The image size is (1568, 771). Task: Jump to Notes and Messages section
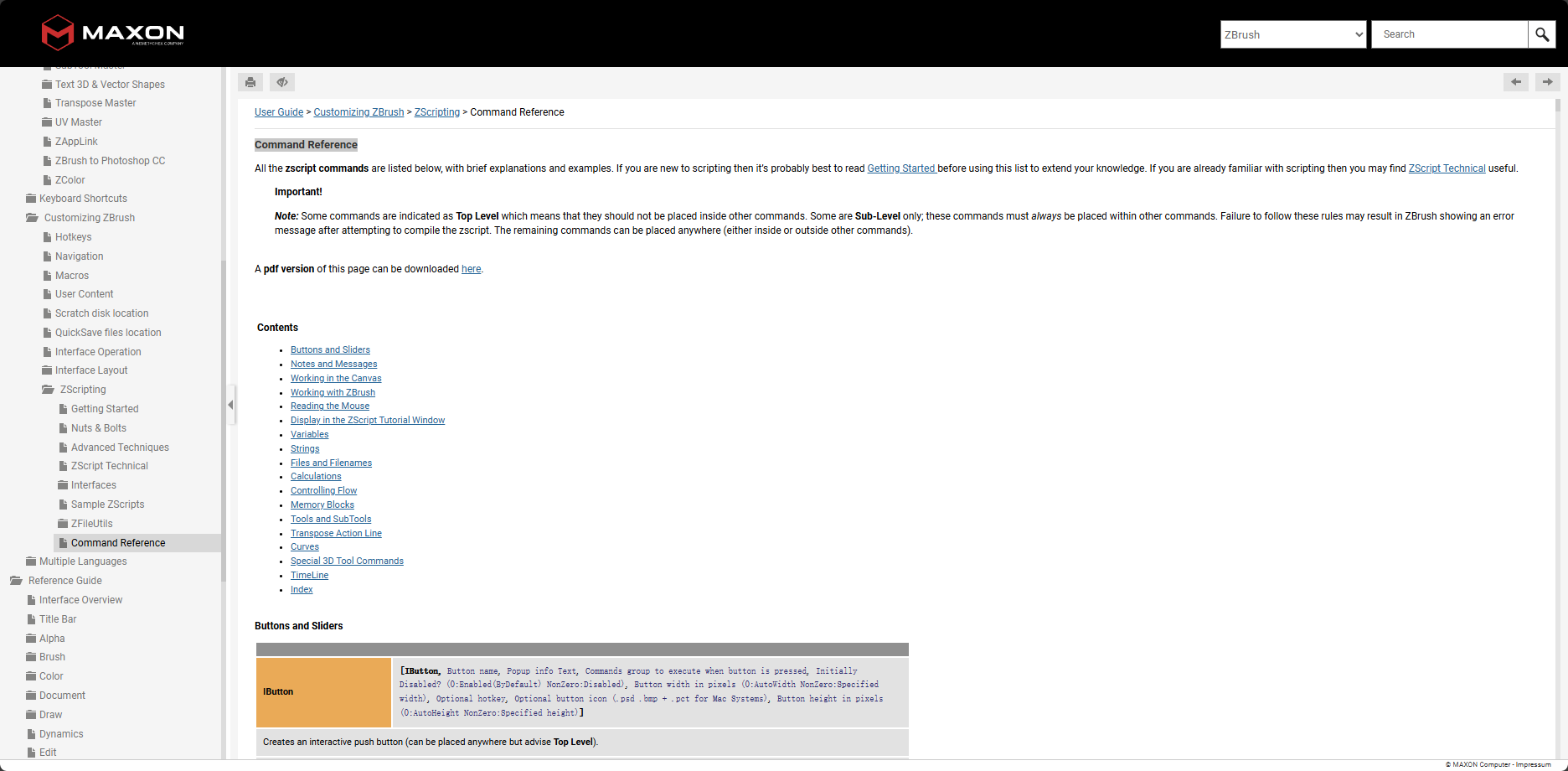coord(333,365)
